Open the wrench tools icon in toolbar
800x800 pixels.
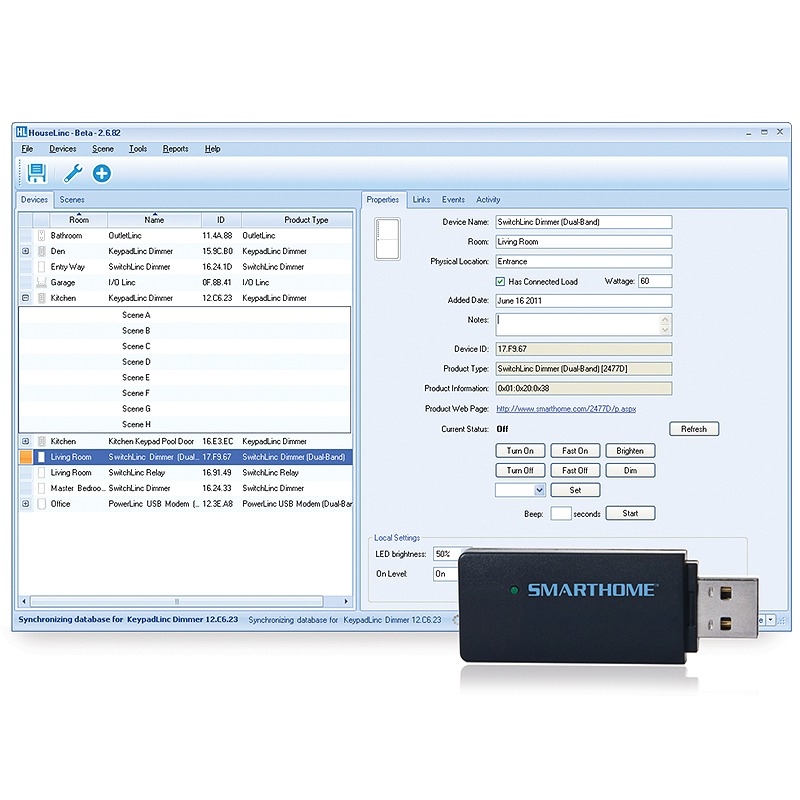[x=72, y=174]
